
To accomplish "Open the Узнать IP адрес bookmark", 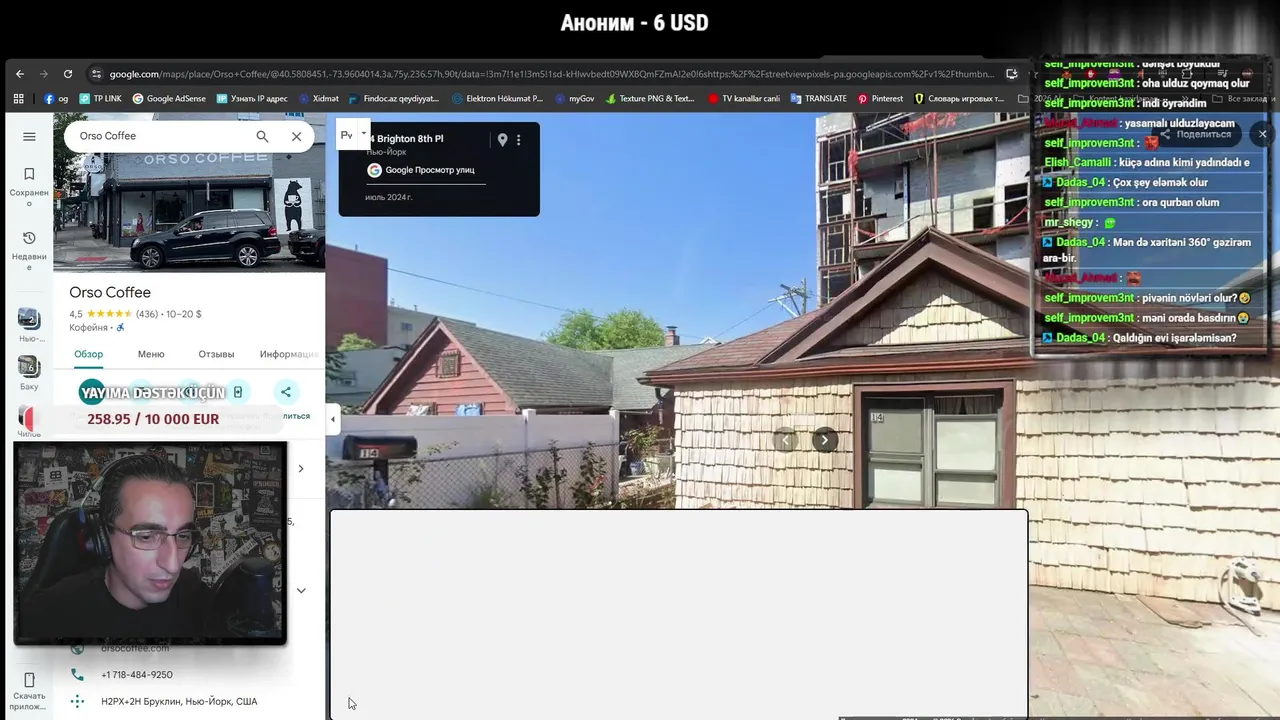I will 251,99.
